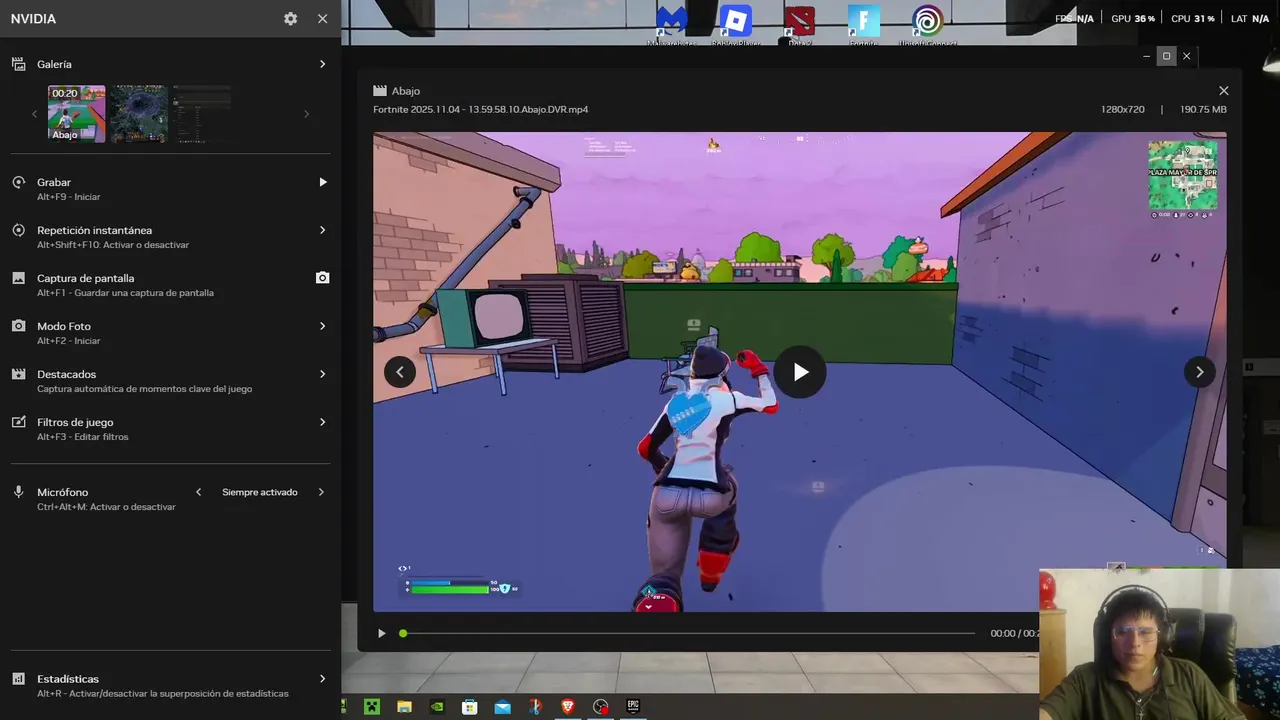1280x720 pixels.
Task: Click the small play button below video
Action: (381, 633)
